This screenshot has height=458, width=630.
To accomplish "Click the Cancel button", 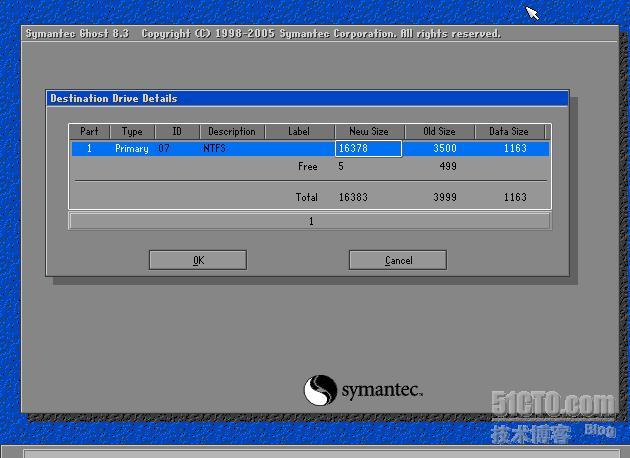I will (398, 260).
